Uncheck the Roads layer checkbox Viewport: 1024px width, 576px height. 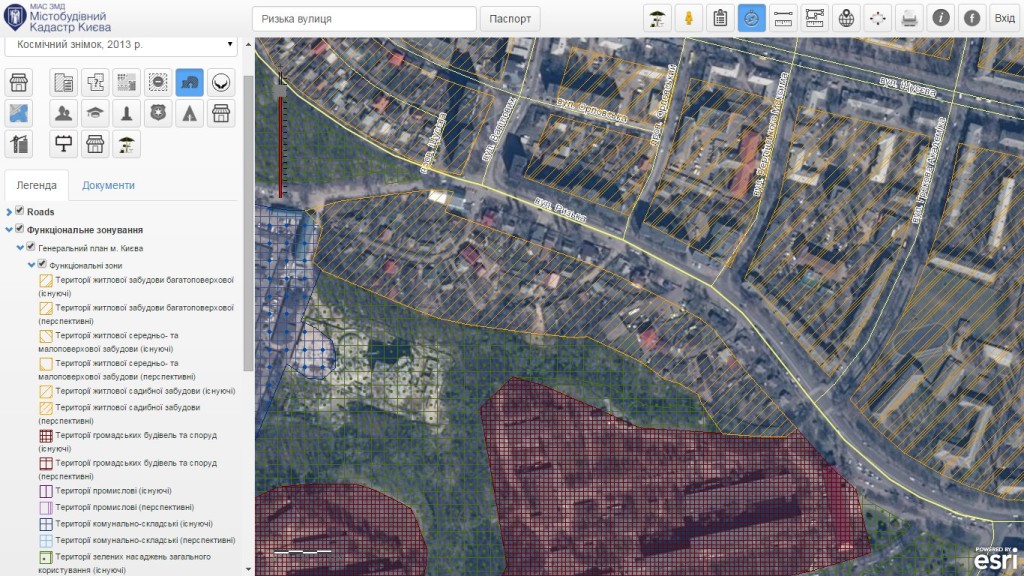pyautogui.click(x=20, y=212)
